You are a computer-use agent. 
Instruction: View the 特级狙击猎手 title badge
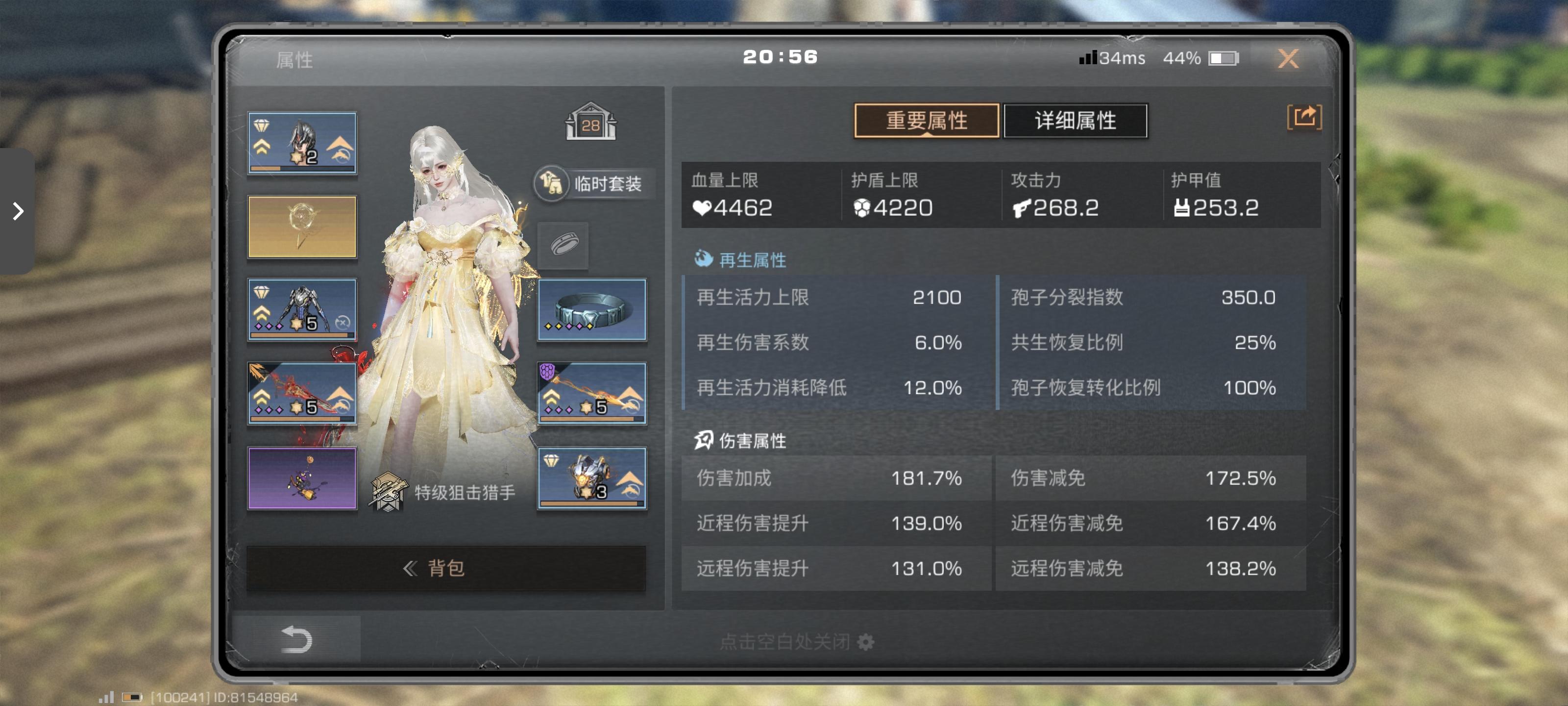(x=443, y=492)
